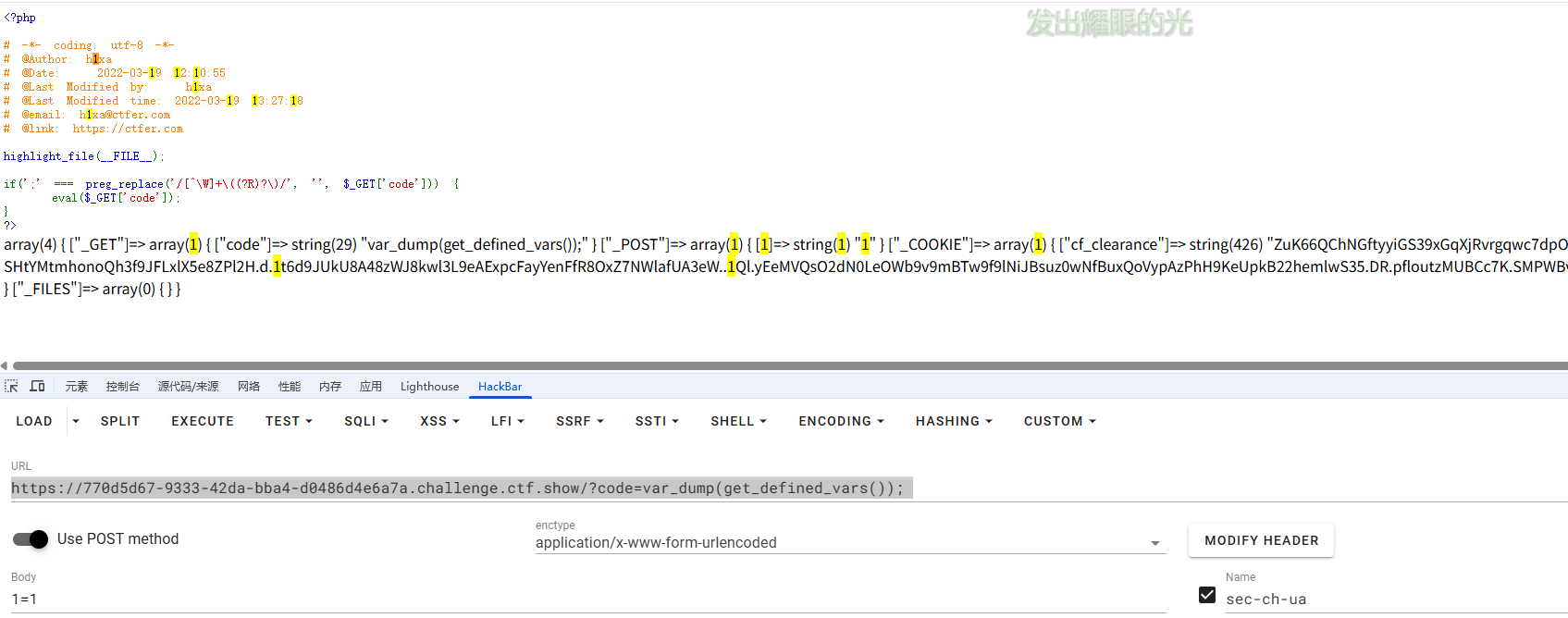Toggle the device toolbar icon

(x=38, y=386)
